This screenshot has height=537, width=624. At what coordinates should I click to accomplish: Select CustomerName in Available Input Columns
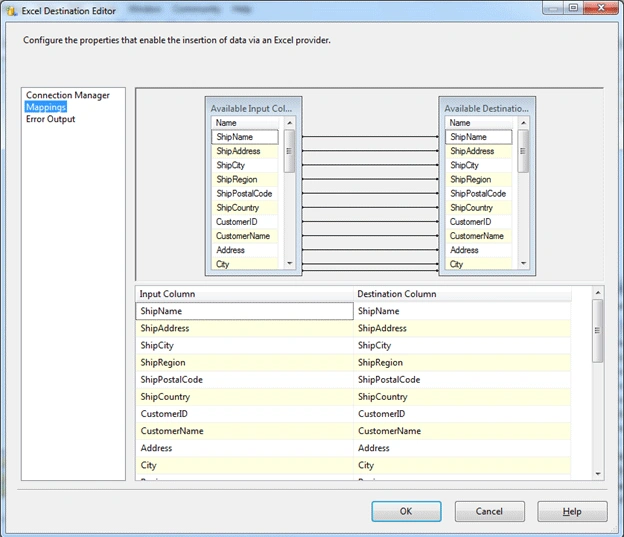[245, 236]
